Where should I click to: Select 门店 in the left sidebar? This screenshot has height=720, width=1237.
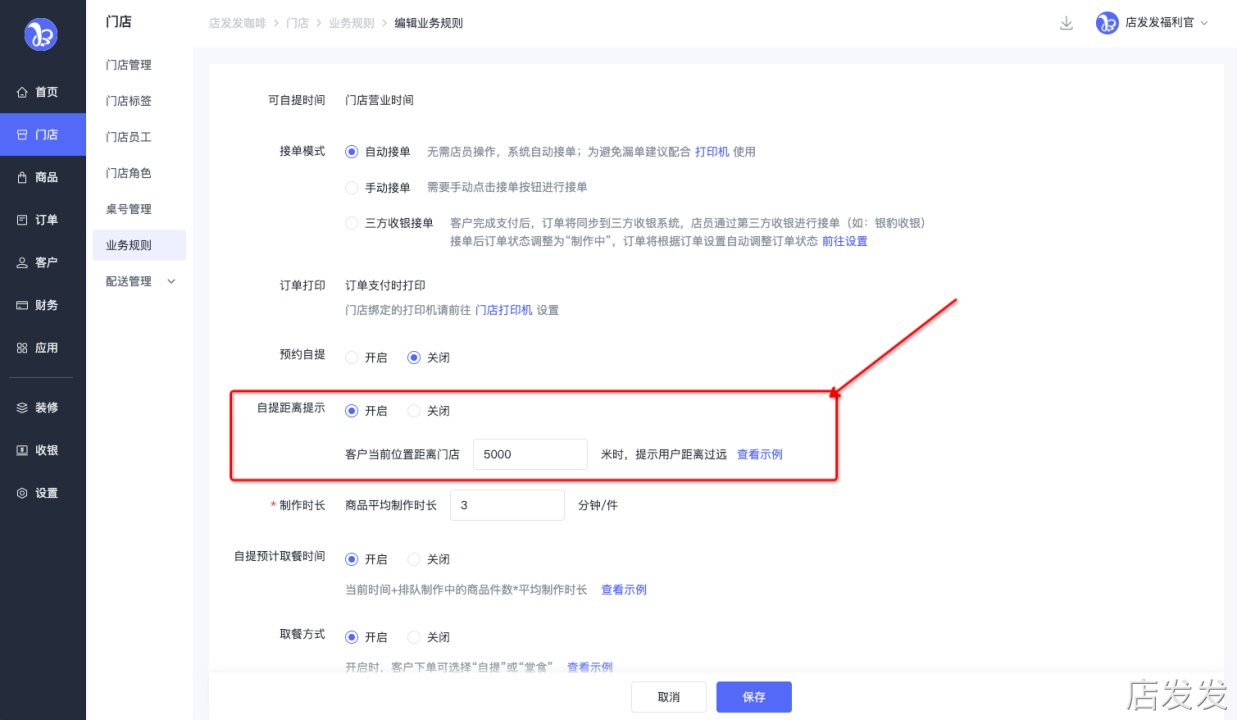43,135
